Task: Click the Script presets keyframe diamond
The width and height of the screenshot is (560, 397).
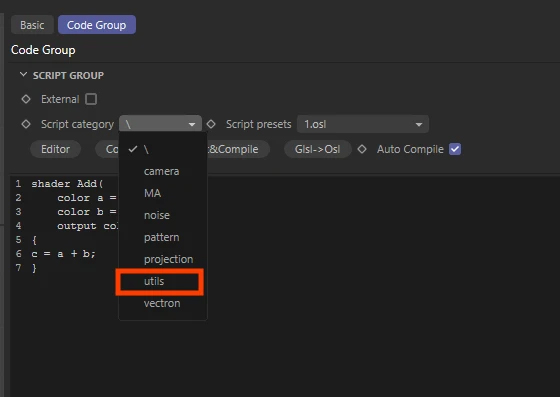Action: [211, 124]
